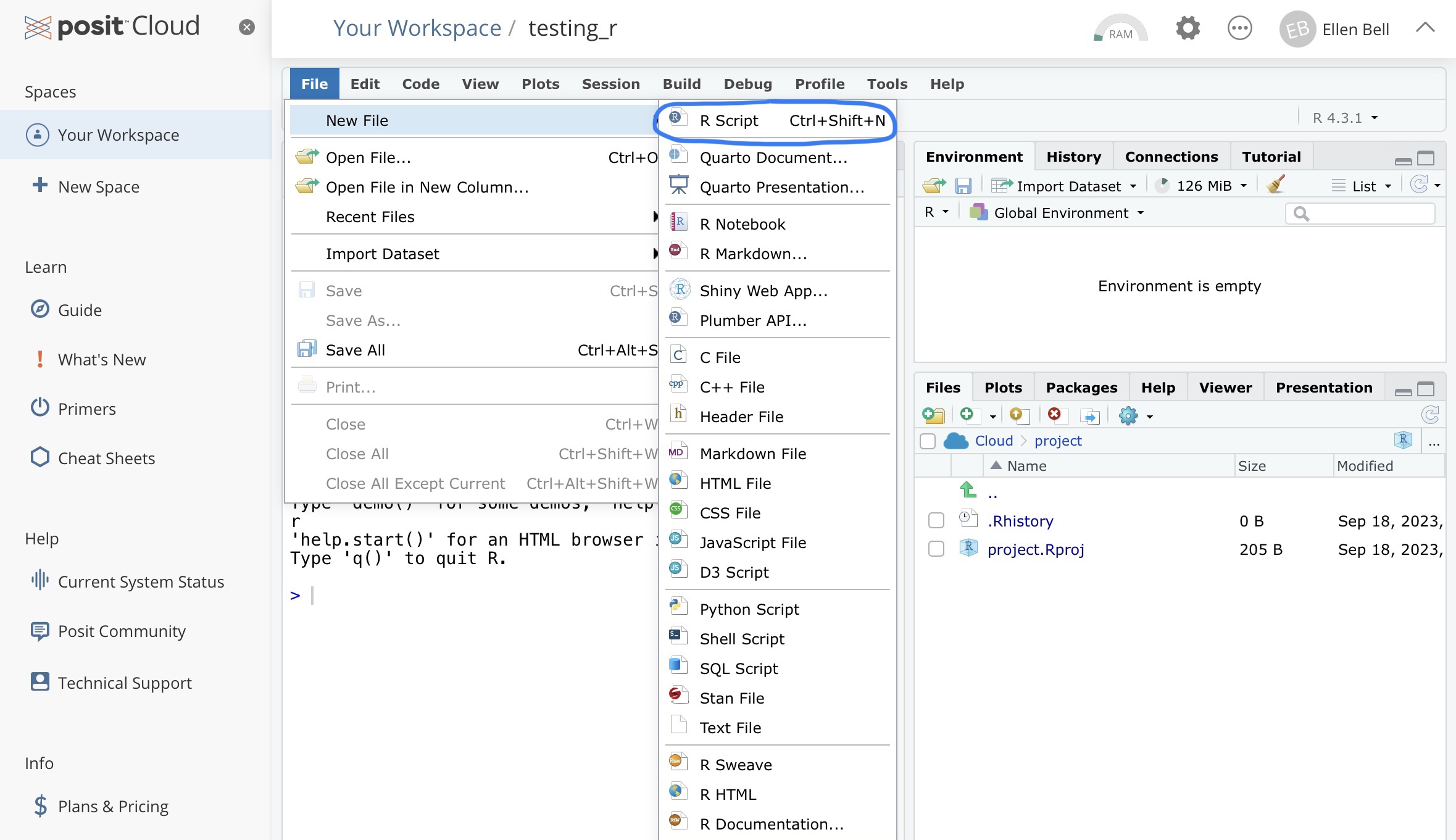
Task: Select all files with the header checkbox
Action: [x=928, y=441]
